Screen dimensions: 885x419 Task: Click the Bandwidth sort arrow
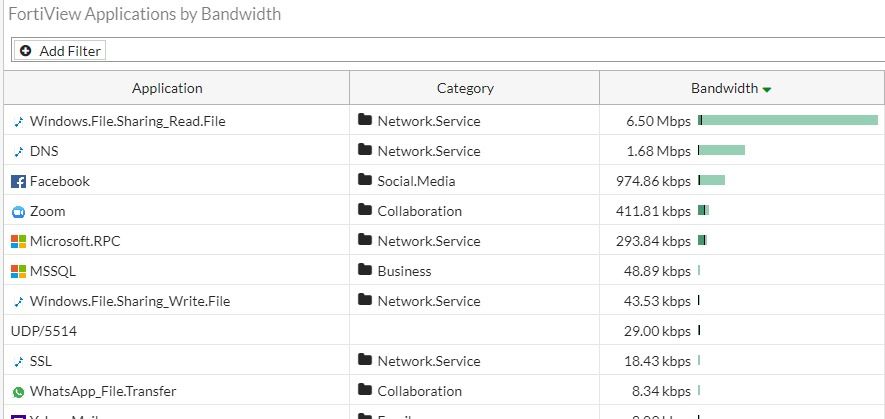[x=767, y=89]
